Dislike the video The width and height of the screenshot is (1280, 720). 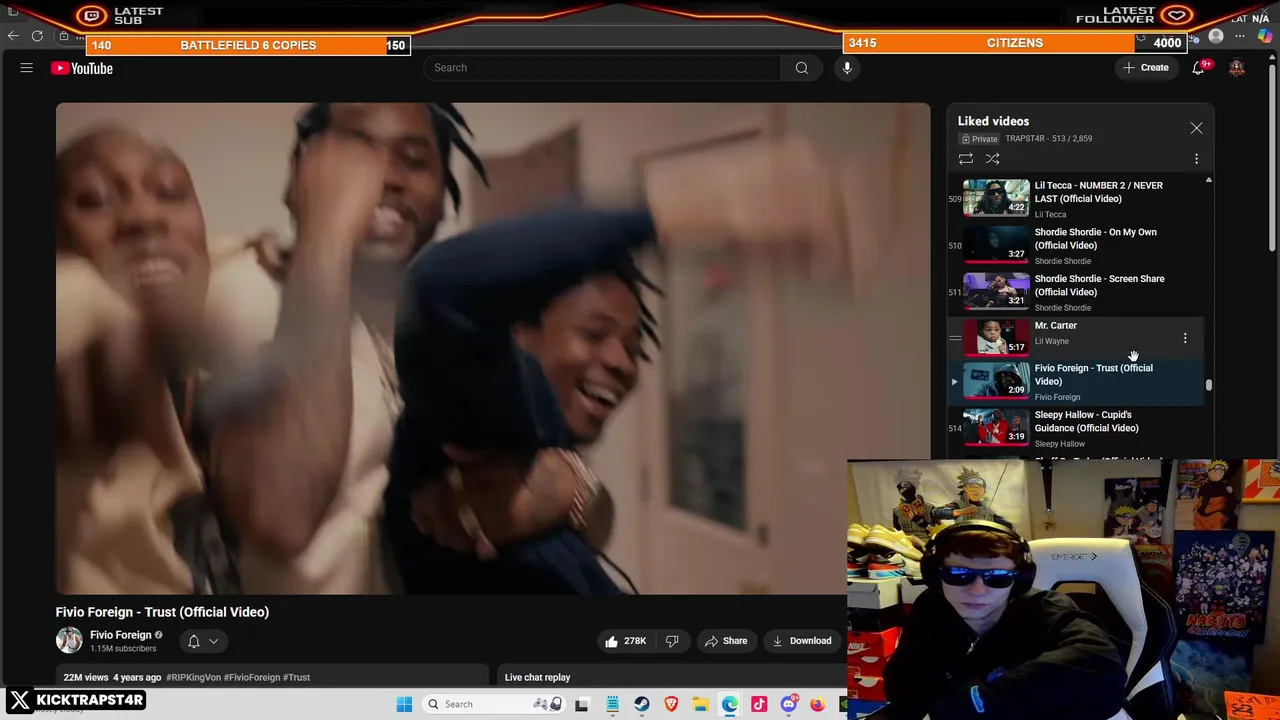click(x=672, y=641)
